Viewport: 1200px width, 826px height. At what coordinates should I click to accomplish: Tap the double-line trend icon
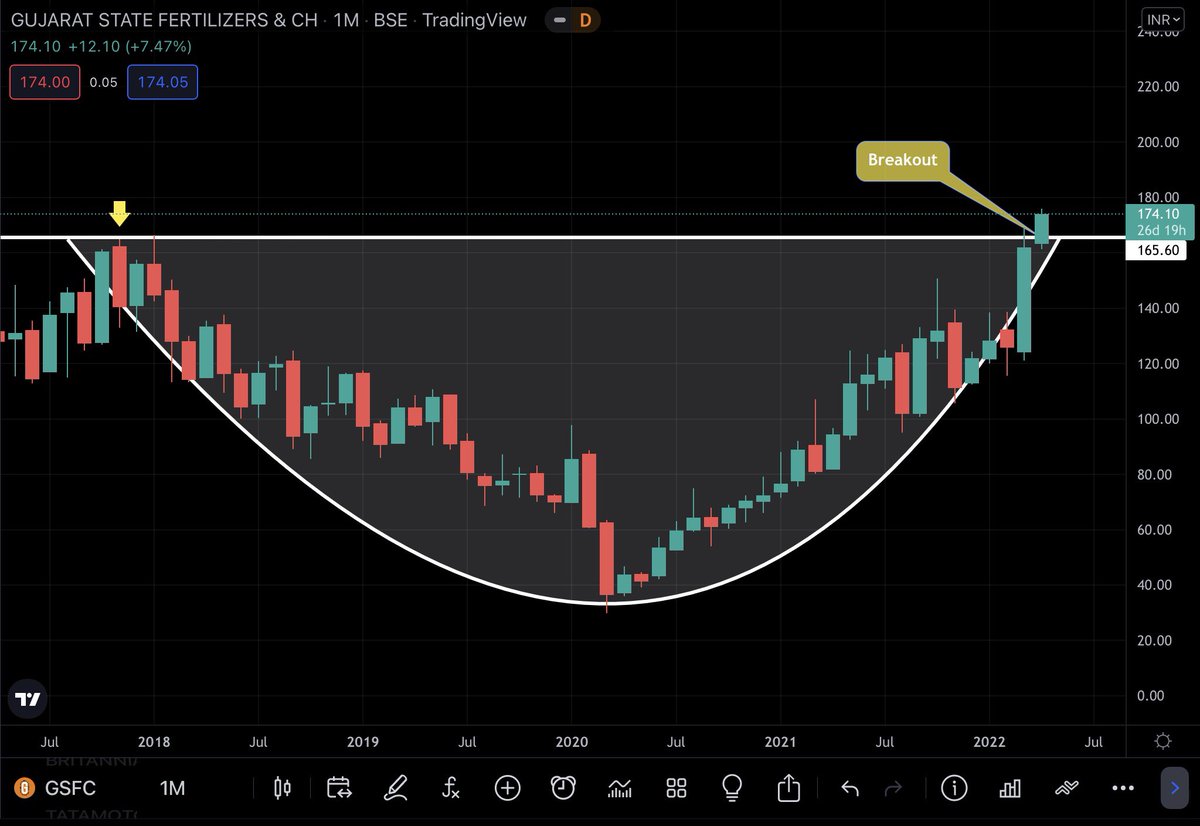pyautogui.click(x=1066, y=788)
